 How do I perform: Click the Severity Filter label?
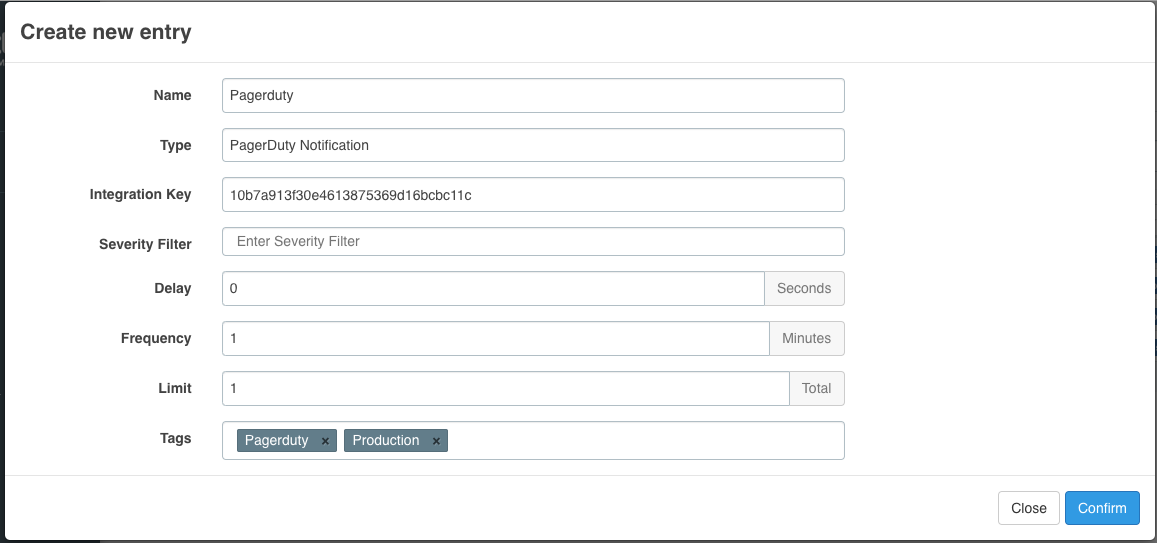click(x=145, y=244)
